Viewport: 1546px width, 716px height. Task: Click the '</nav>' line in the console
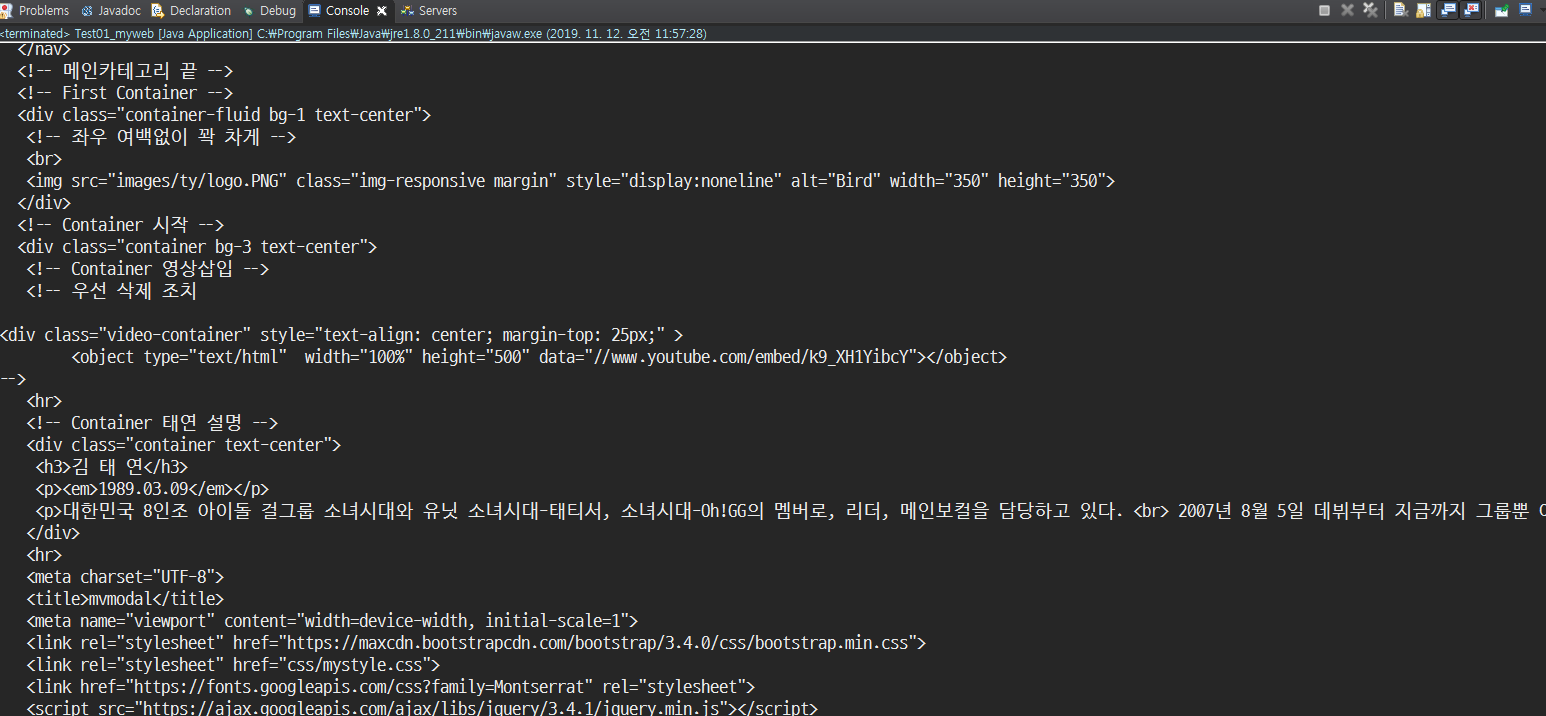point(43,49)
